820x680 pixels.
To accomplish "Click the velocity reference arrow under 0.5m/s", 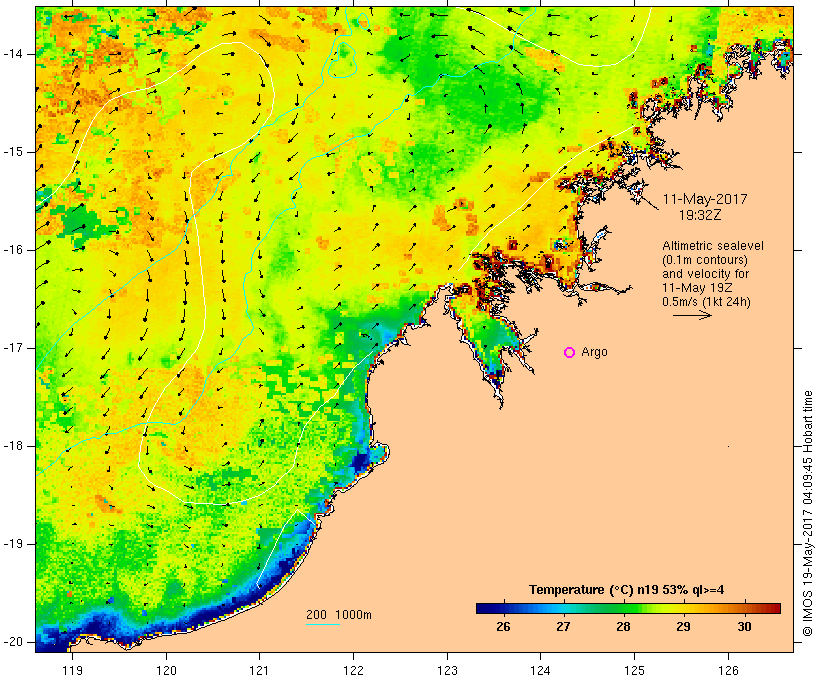I will (x=692, y=315).
